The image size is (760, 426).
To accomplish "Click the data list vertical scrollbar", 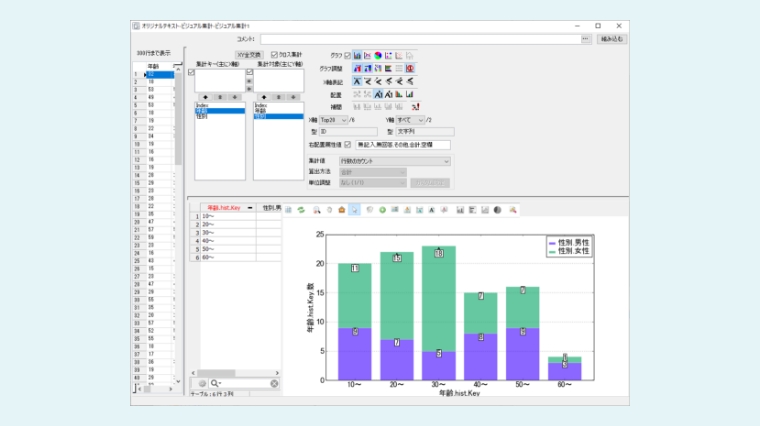I will click(x=178, y=225).
